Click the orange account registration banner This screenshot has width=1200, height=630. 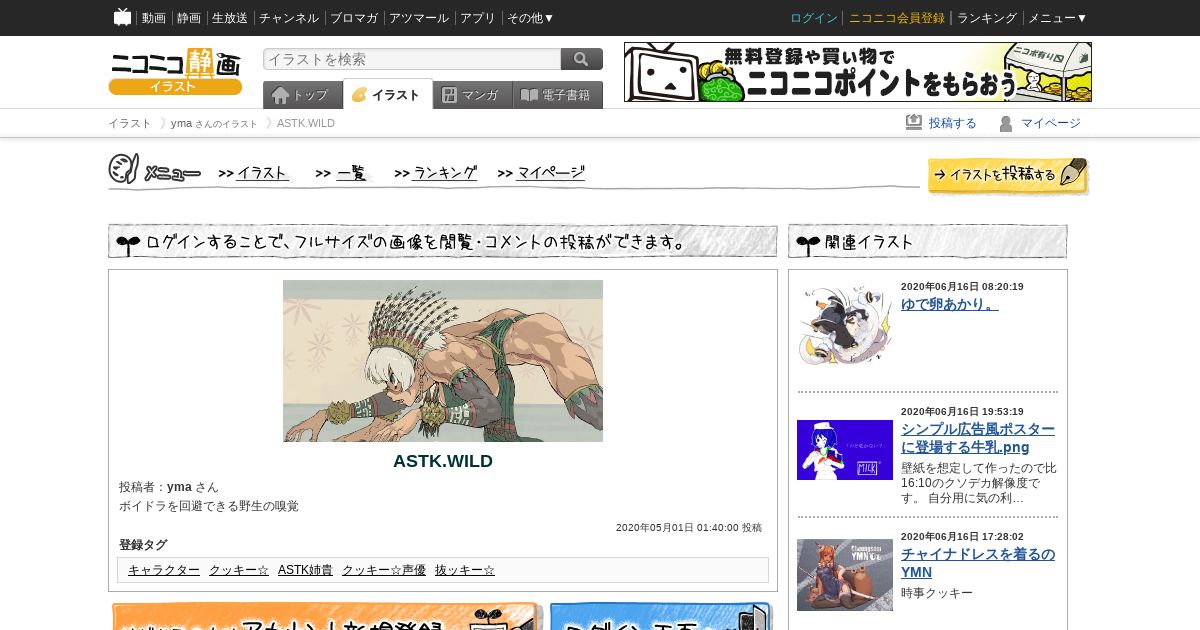click(x=327, y=616)
